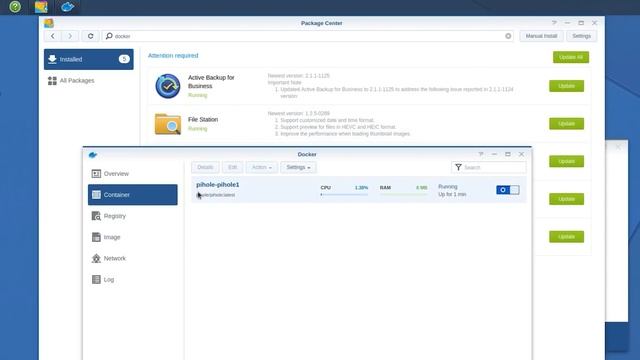This screenshot has height=360, width=640.
Task: Open Docker window help question mark
Action: [481, 154]
